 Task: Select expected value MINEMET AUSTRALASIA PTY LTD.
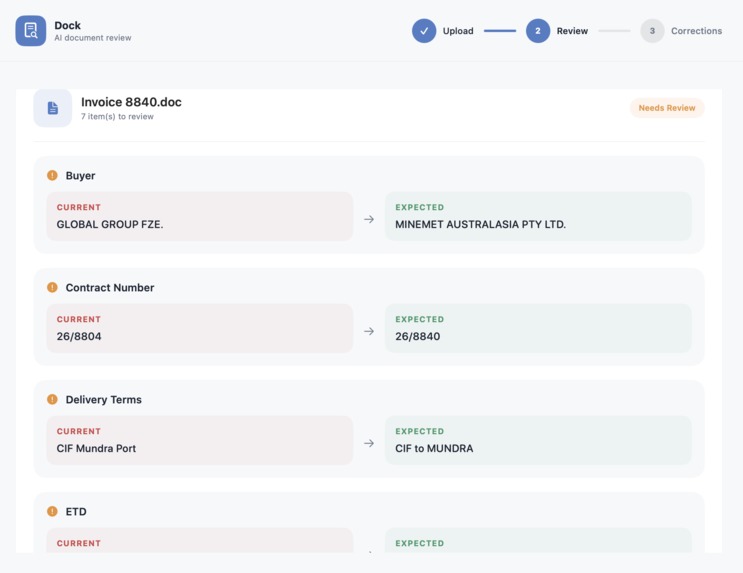coord(480,224)
